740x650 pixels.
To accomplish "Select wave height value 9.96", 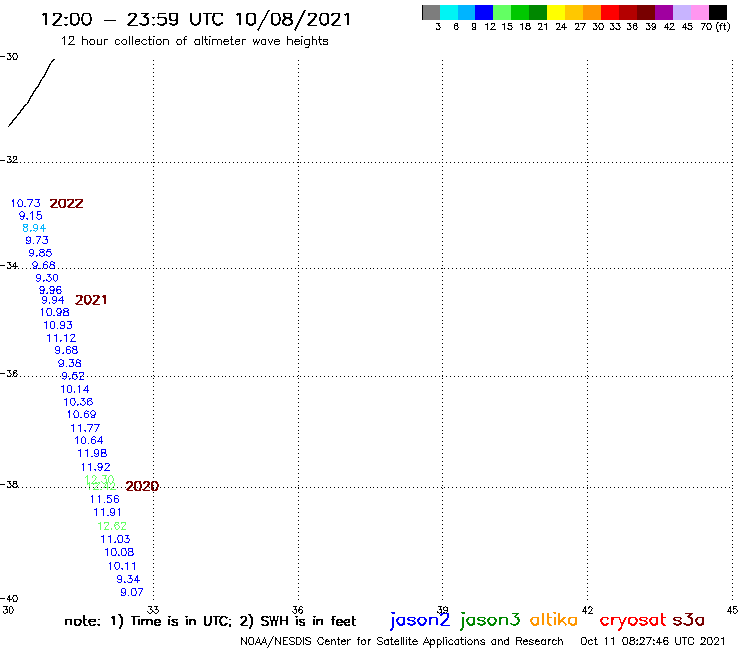I will click(x=50, y=290).
